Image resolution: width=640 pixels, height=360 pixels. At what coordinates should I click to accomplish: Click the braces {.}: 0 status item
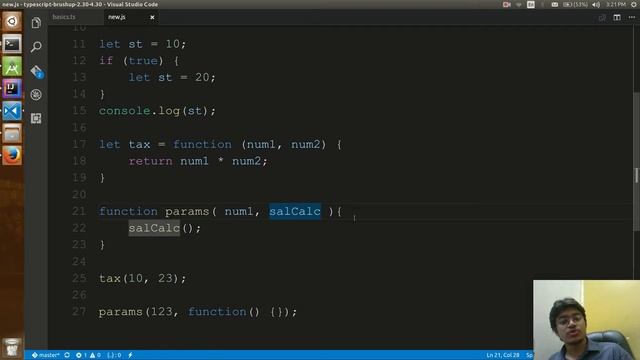coord(114,355)
